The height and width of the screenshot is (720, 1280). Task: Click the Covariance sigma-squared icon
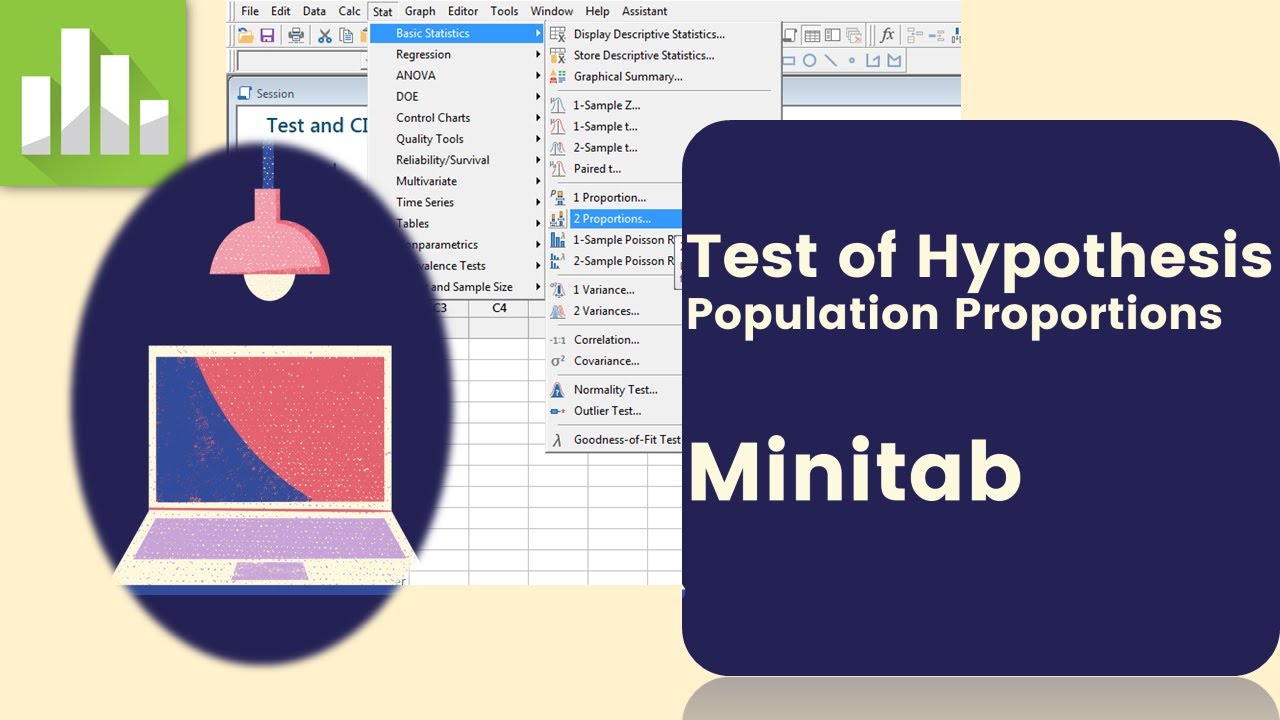pos(558,361)
